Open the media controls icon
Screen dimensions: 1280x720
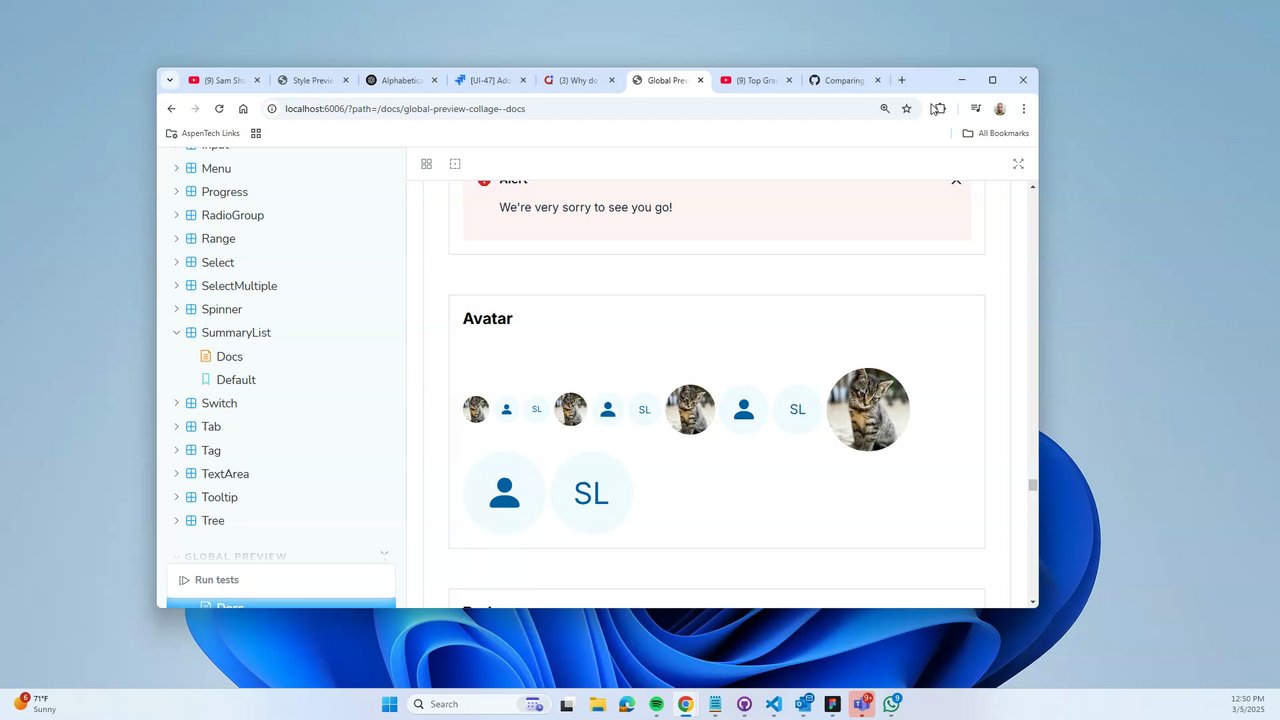[x=976, y=109]
